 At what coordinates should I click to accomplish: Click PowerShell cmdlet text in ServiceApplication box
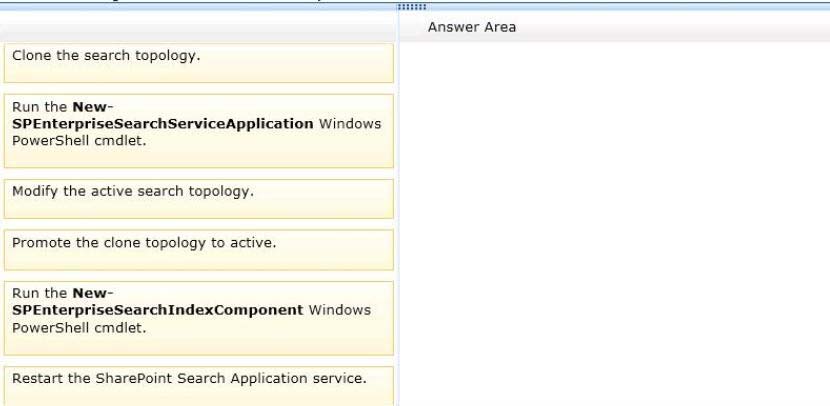coord(78,141)
